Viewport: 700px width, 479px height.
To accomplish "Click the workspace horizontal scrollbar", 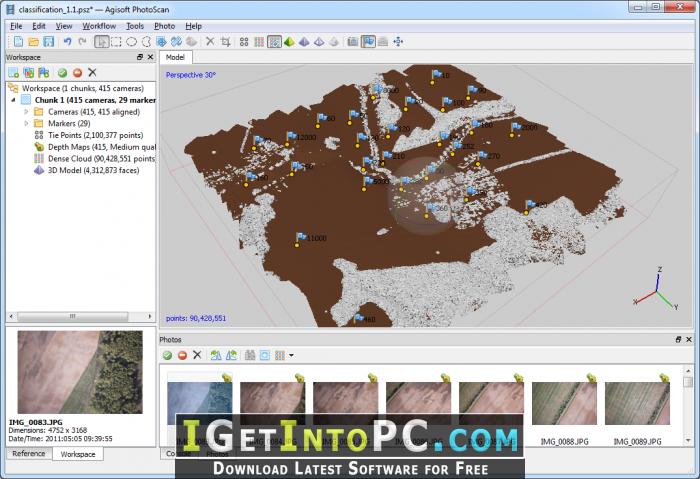I will pyautogui.click(x=80, y=316).
